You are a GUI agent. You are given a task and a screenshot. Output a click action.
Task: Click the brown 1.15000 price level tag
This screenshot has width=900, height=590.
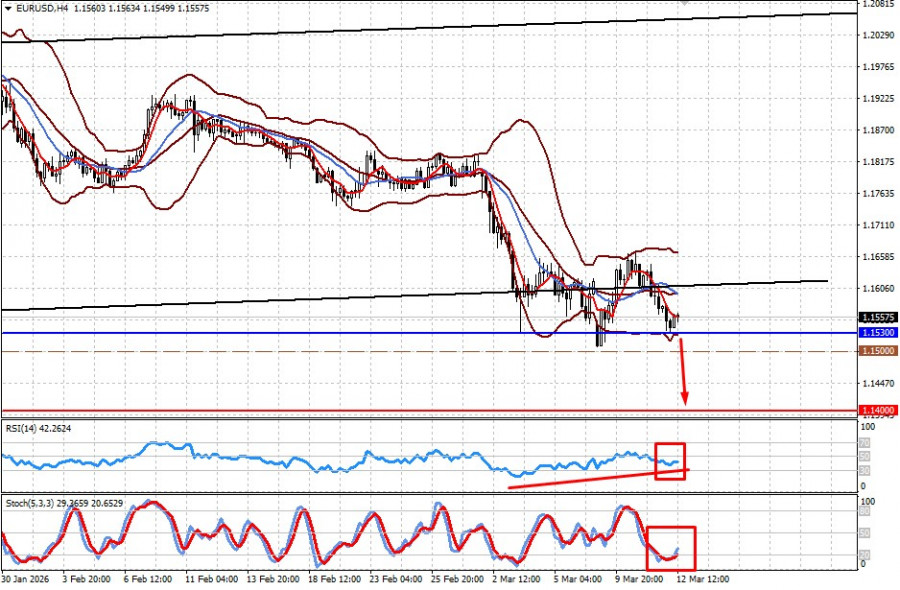pos(878,351)
